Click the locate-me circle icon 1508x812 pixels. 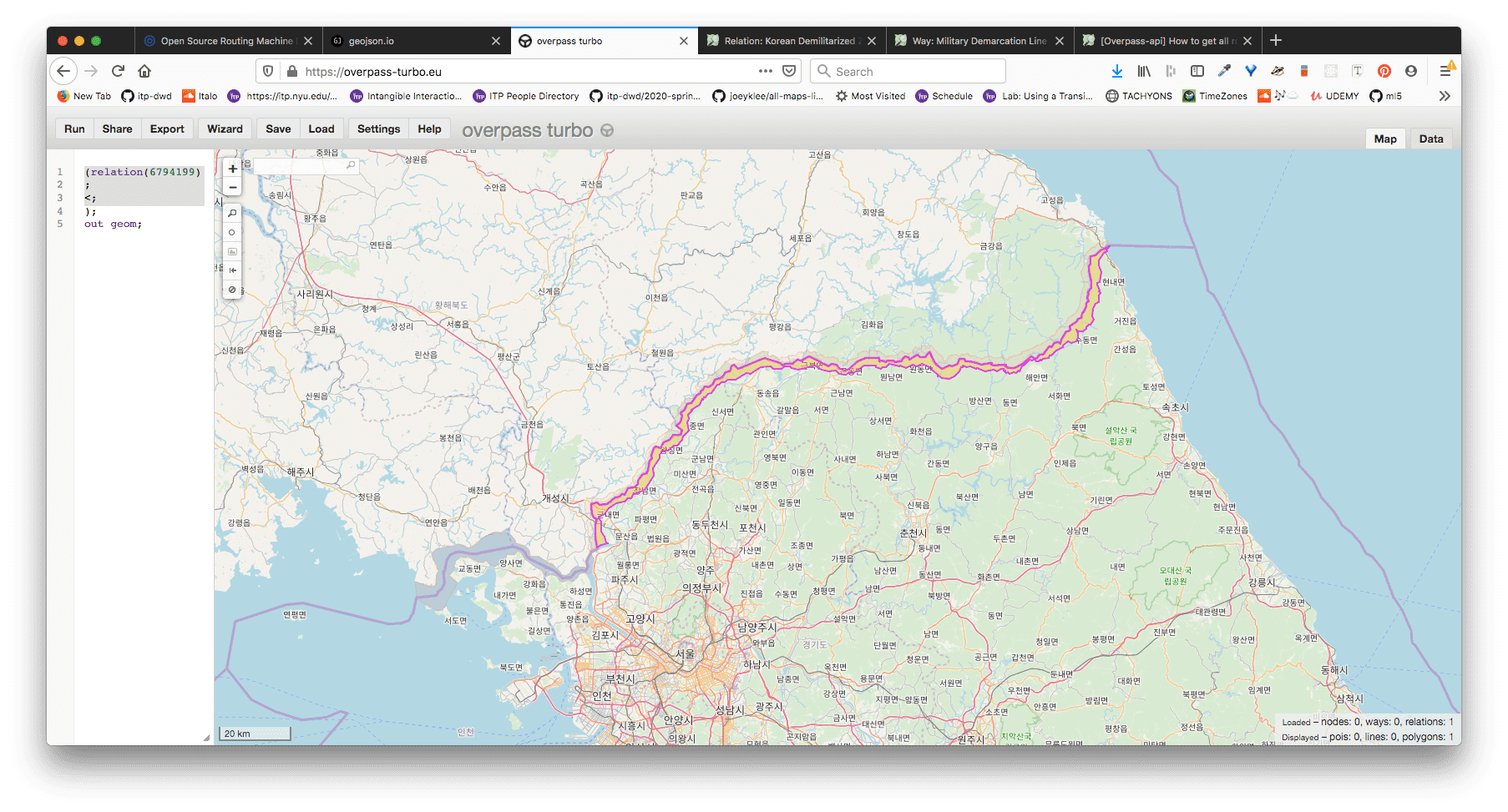click(x=232, y=233)
